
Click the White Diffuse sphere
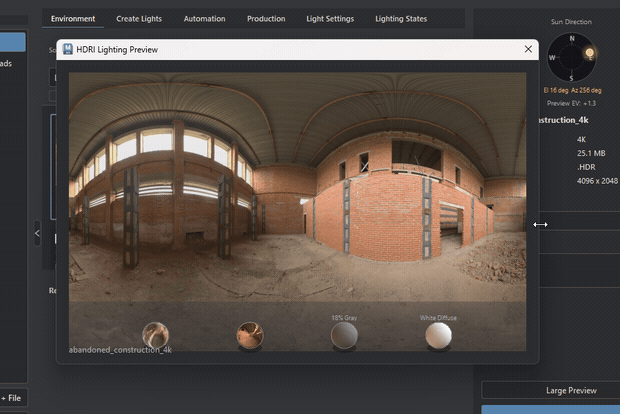click(438, 335)
